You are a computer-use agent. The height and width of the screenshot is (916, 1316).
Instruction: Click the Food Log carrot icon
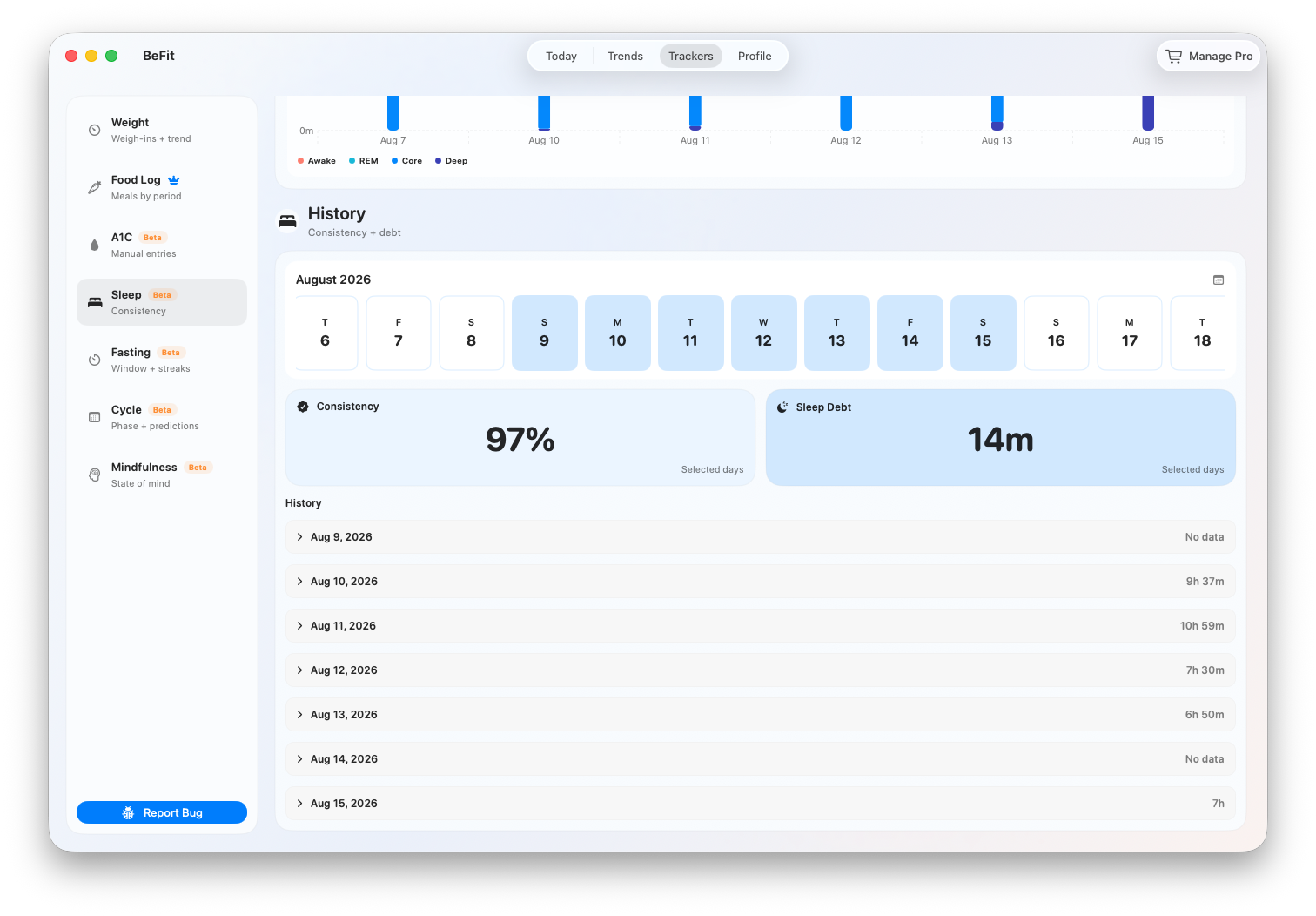(95, 187)
